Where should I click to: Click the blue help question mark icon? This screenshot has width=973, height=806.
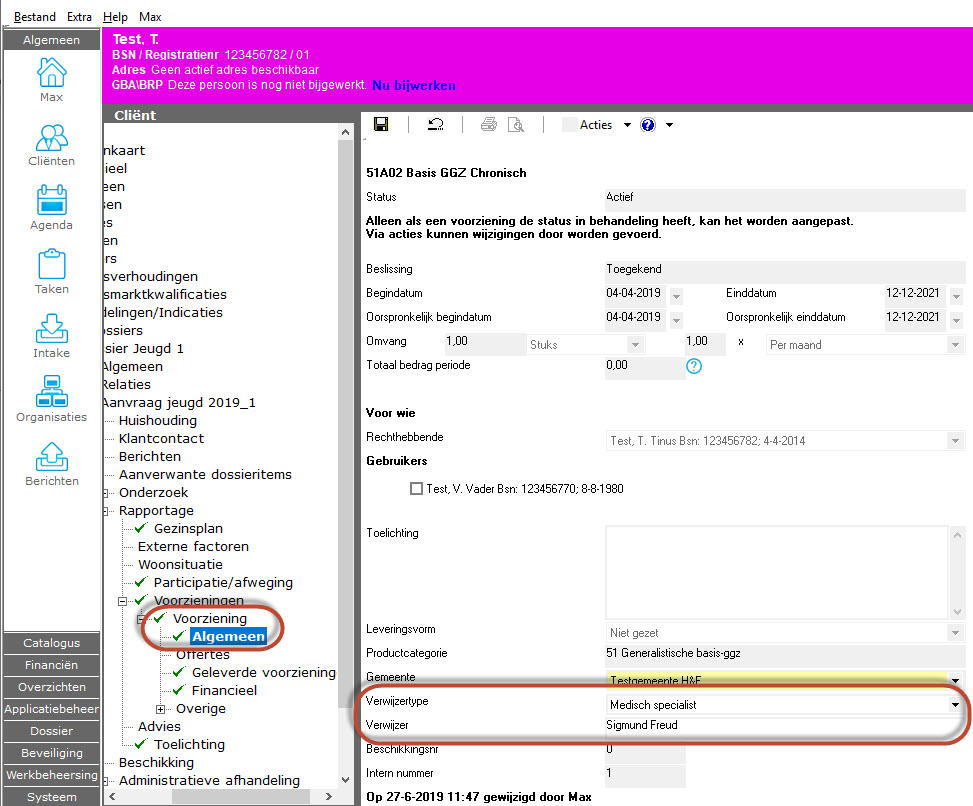[648, 125]
